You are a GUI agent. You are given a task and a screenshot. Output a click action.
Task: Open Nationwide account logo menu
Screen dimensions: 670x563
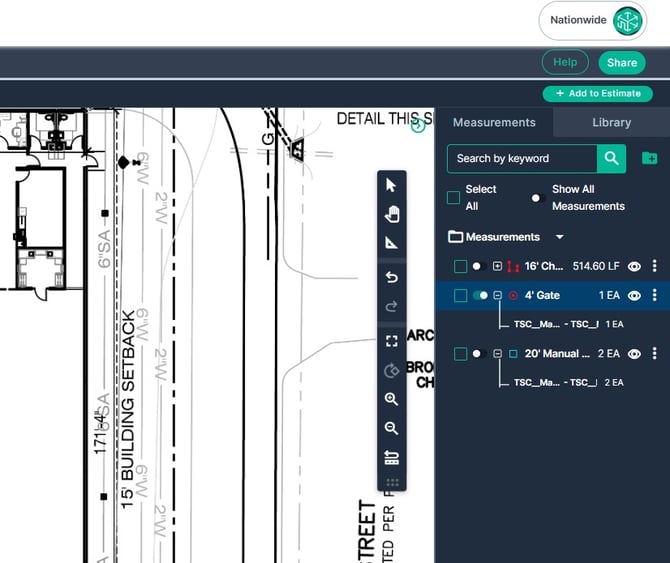coord(627,21)
